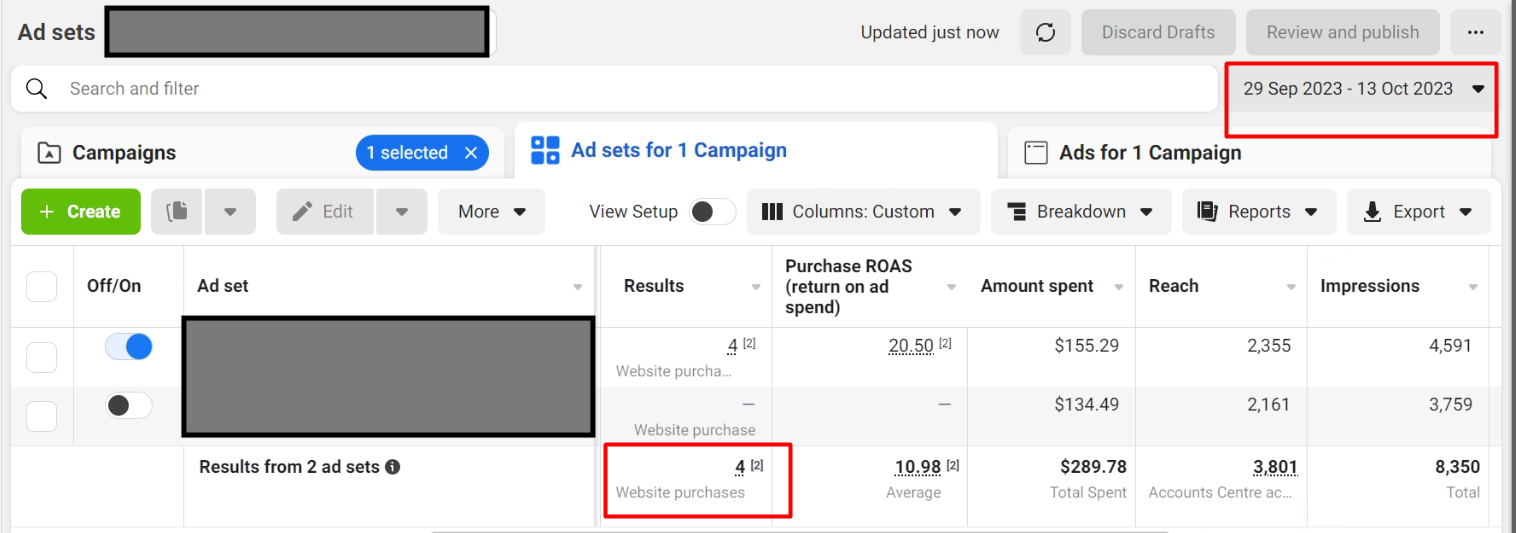Switch to Ad sets for 1 Campaign tab
Screen dimensions: 1516x533
pos(756,151)
